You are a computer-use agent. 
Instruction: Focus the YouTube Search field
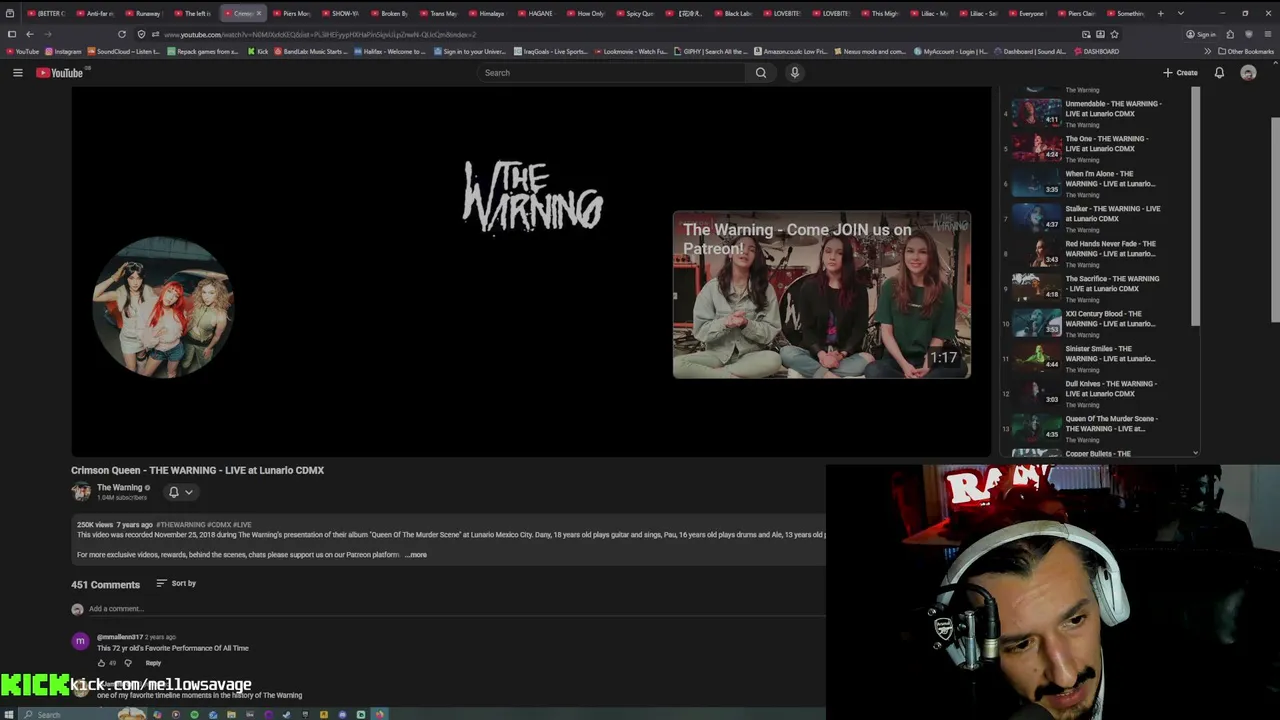point(610,72)
